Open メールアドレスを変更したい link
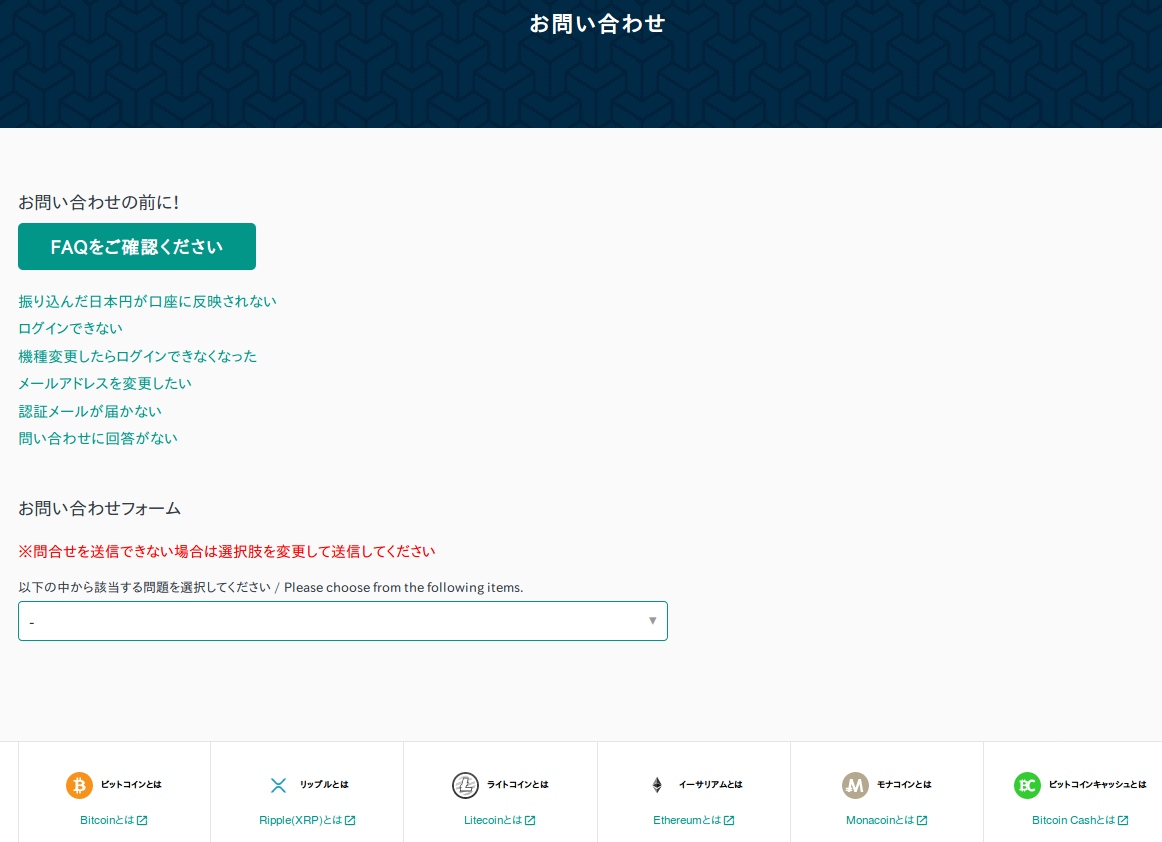 click(x=104, y=383)
